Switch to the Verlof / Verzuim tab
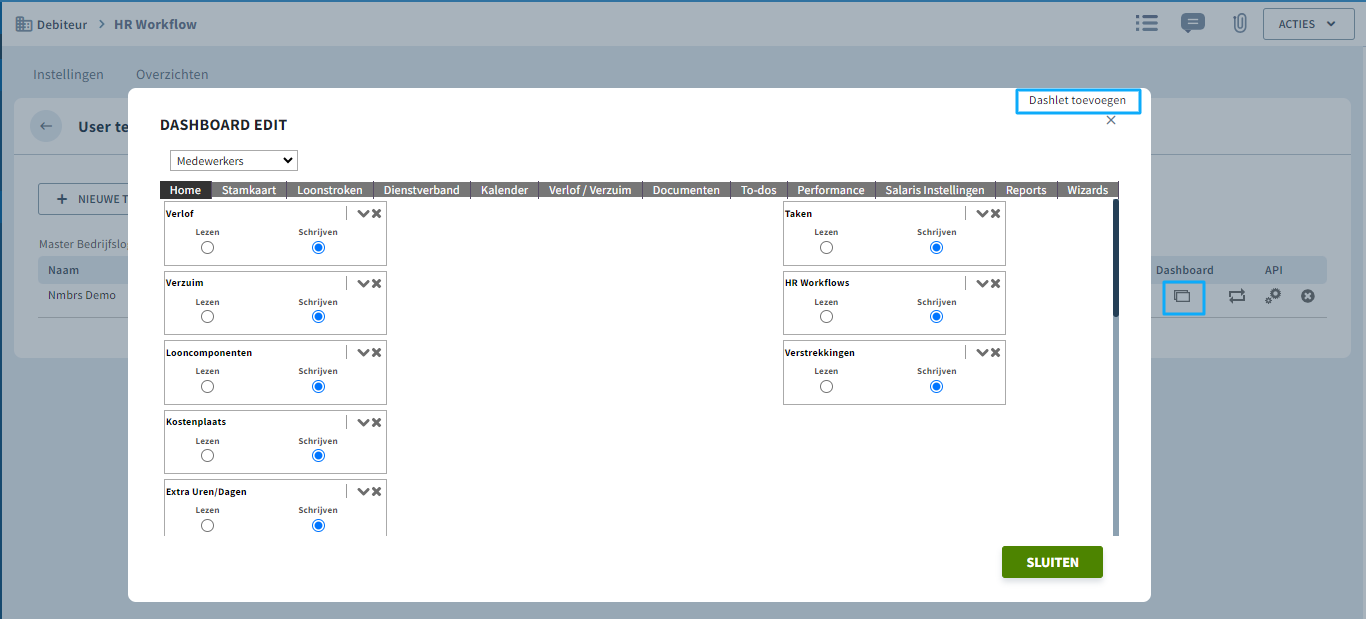The image size is (1366, 619). pos(590,190)
